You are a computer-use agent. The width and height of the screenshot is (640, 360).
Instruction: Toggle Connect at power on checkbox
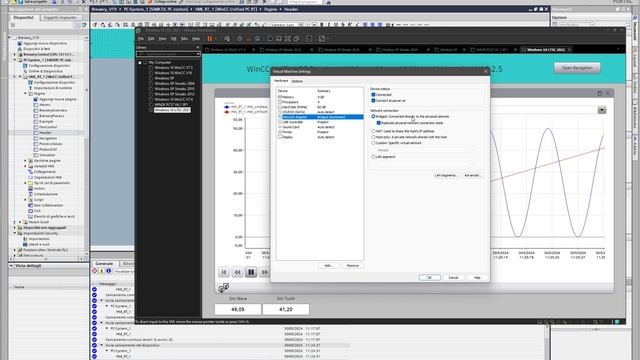pyautogui.click(x=373, y=100)
